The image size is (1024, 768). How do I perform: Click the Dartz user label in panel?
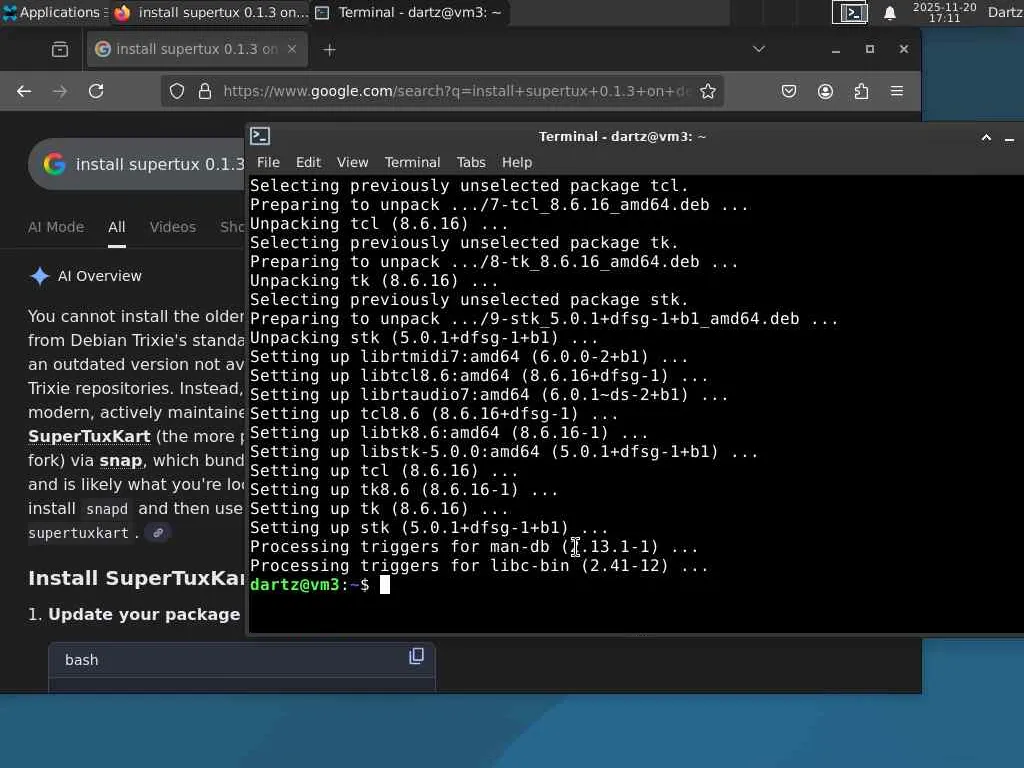[x=1005, y=12]
